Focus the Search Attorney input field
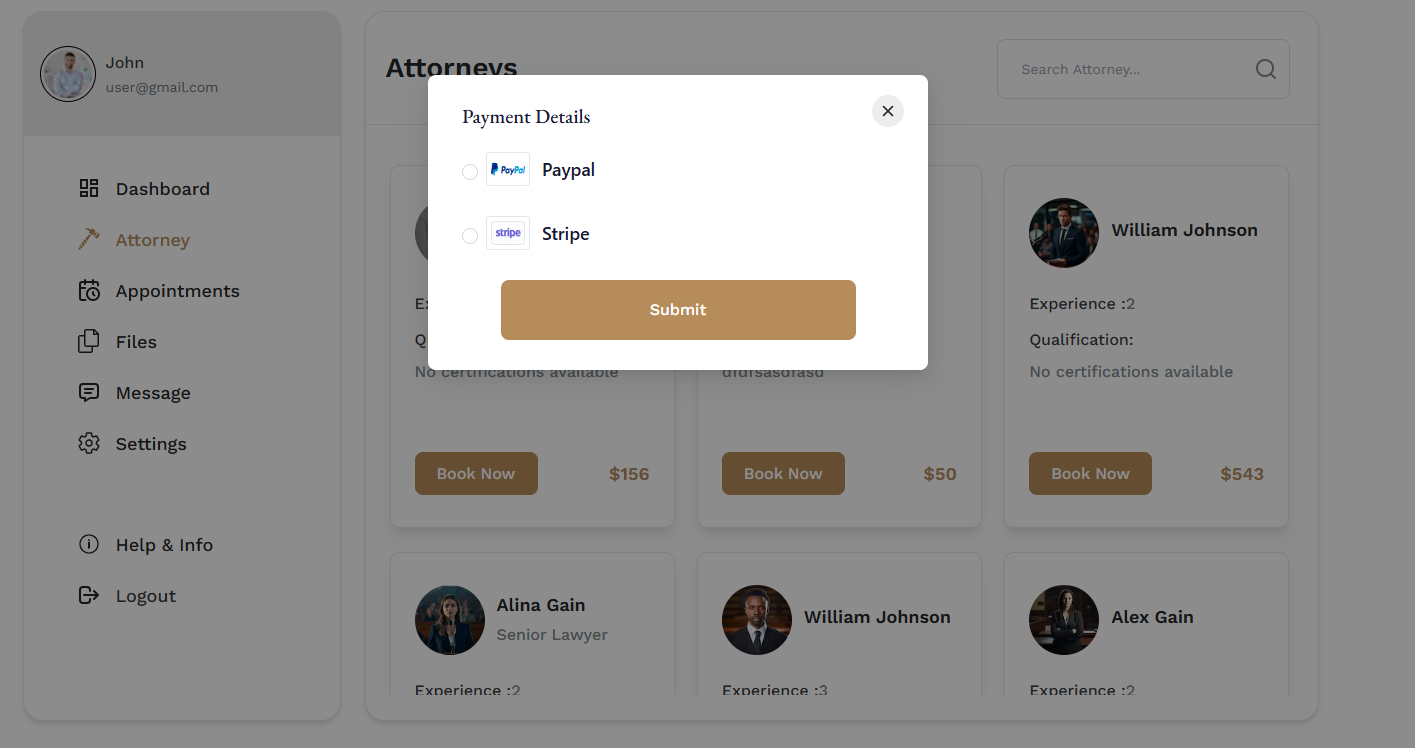1415x748 pixels. click(x=1143, y=69)
